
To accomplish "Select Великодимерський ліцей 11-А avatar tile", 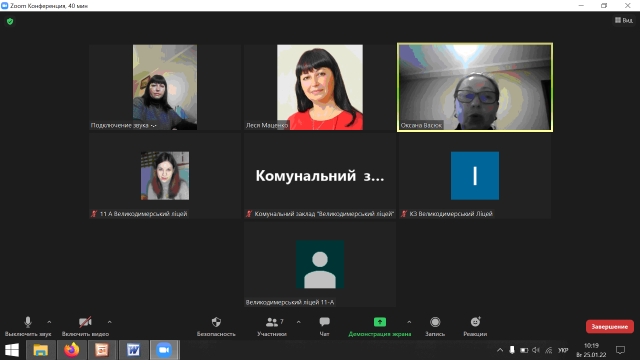I will (320, 264).
